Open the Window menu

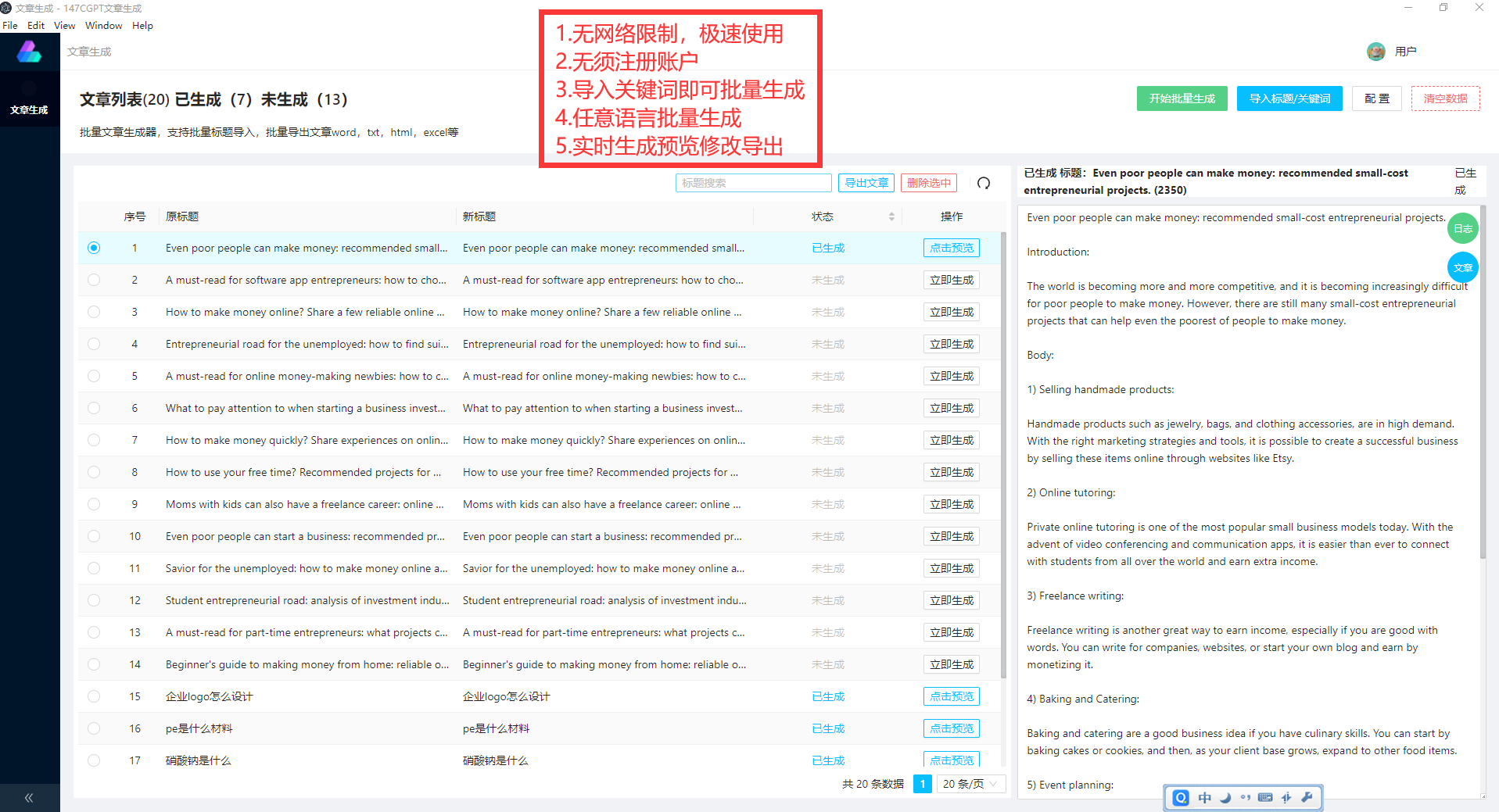pyautogui.click(x=103, y=26)
